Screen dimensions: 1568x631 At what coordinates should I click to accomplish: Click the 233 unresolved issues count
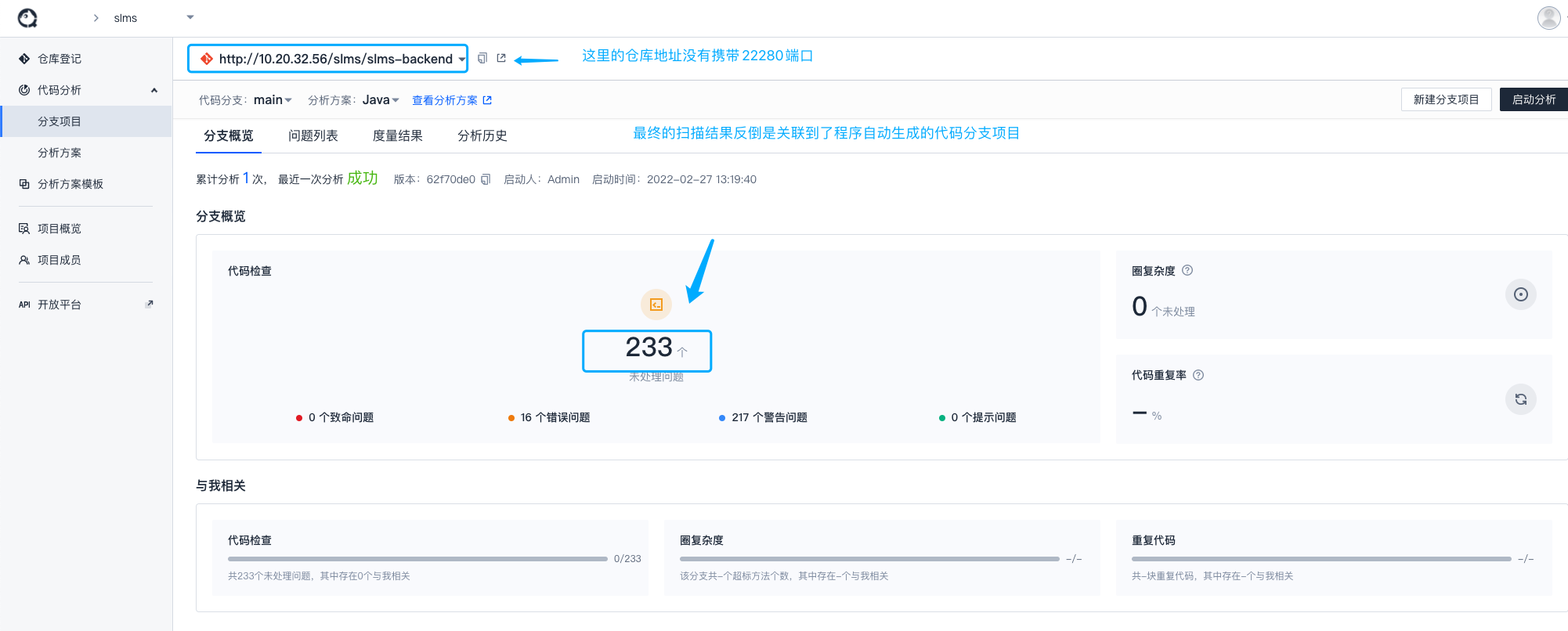[649, 347]
